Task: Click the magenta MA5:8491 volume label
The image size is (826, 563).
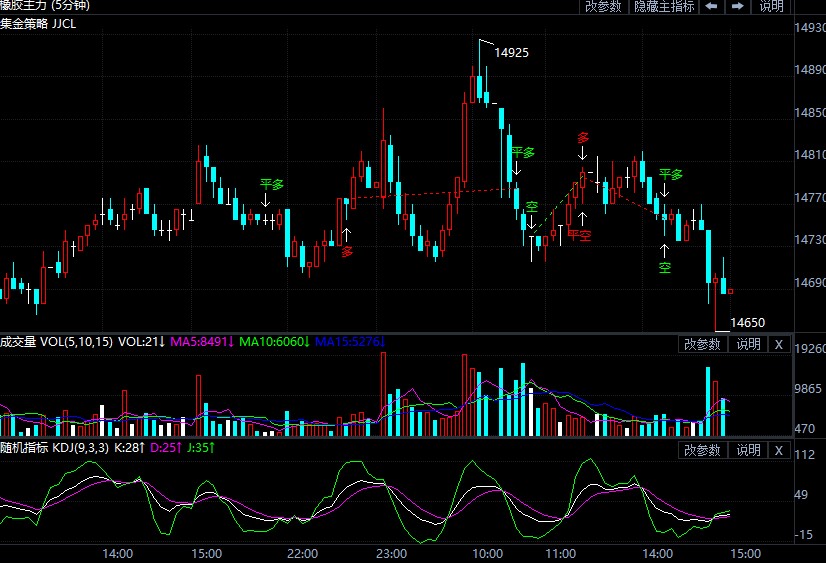Action: point(203,342)
